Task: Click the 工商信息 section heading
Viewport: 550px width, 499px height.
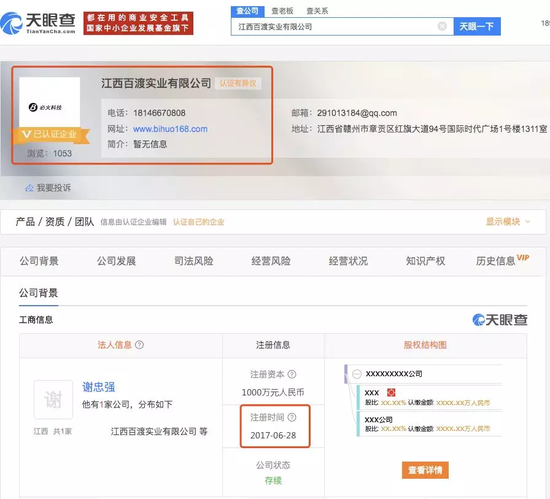Action: 36,320
